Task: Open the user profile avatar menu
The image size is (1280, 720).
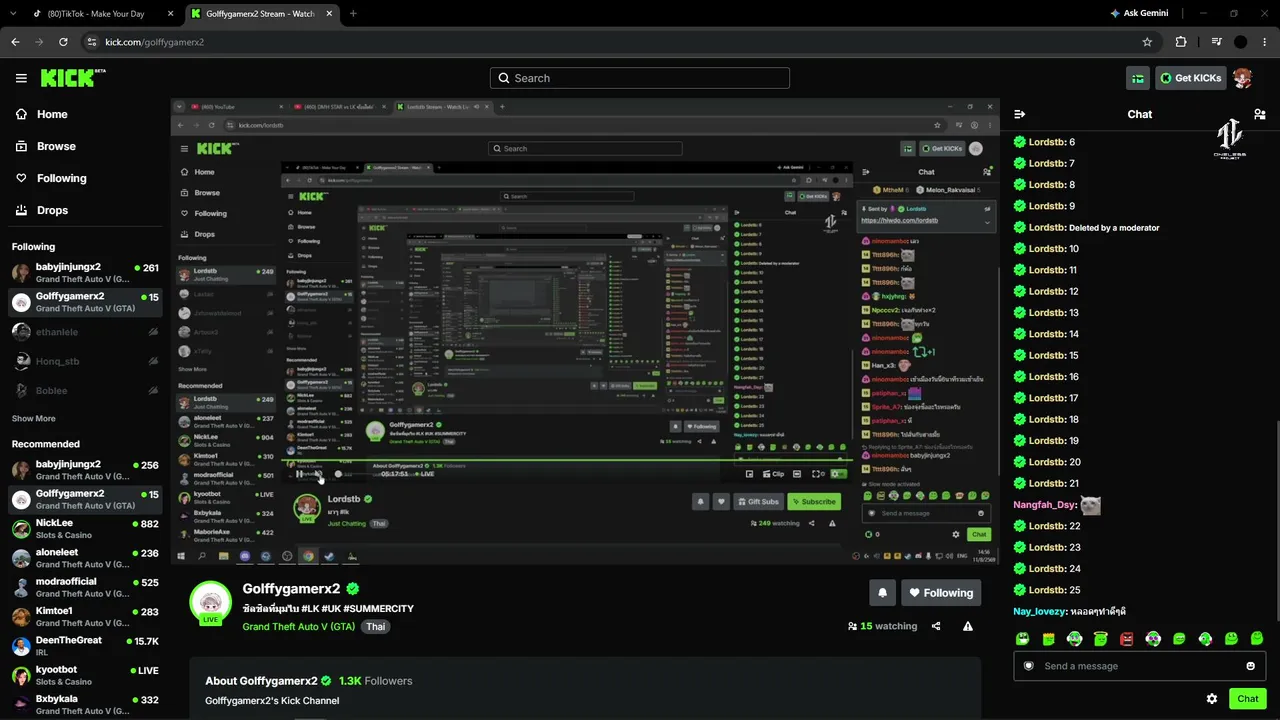Action: (x=1242, y=78)
